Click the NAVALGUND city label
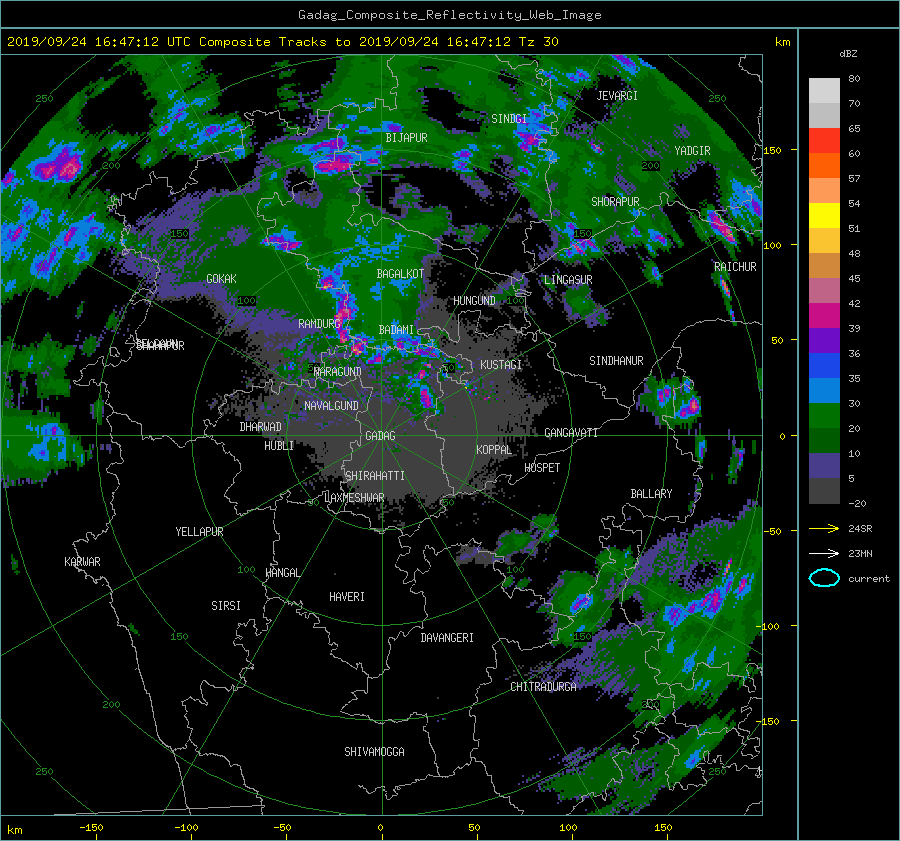 tap(331, 405)
